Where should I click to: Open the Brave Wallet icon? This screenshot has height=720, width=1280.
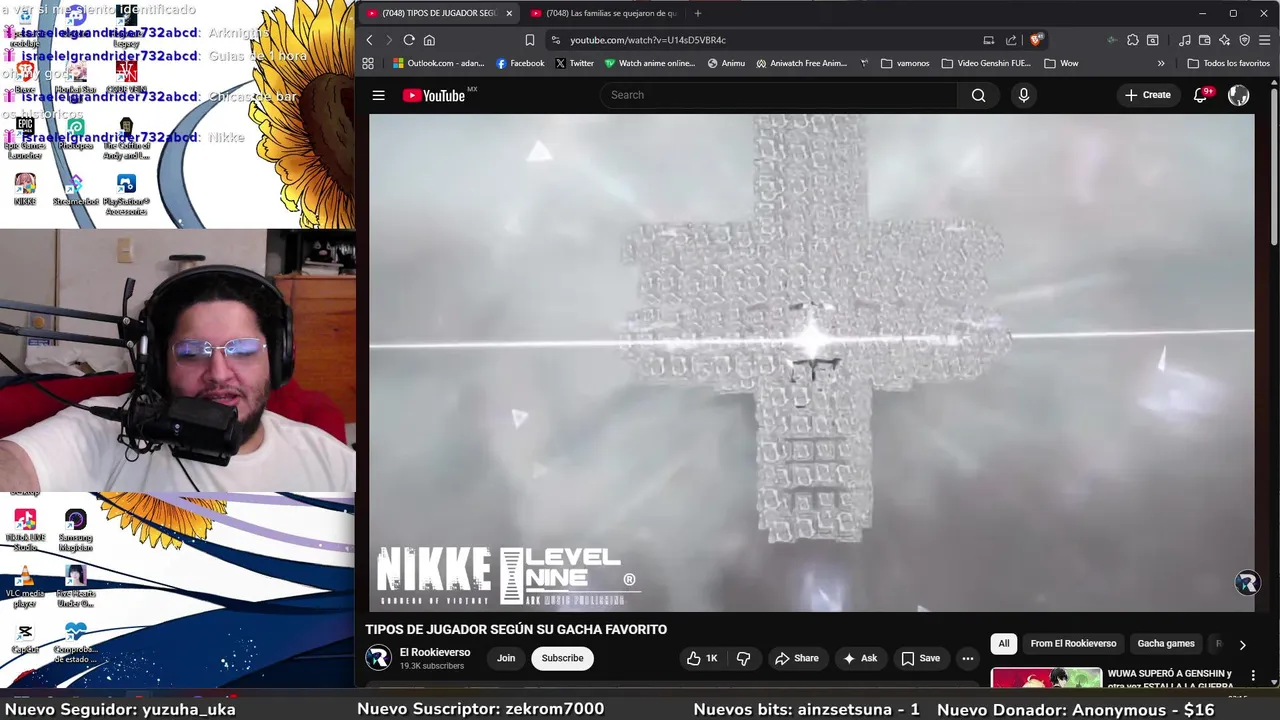coord(1204,40)
